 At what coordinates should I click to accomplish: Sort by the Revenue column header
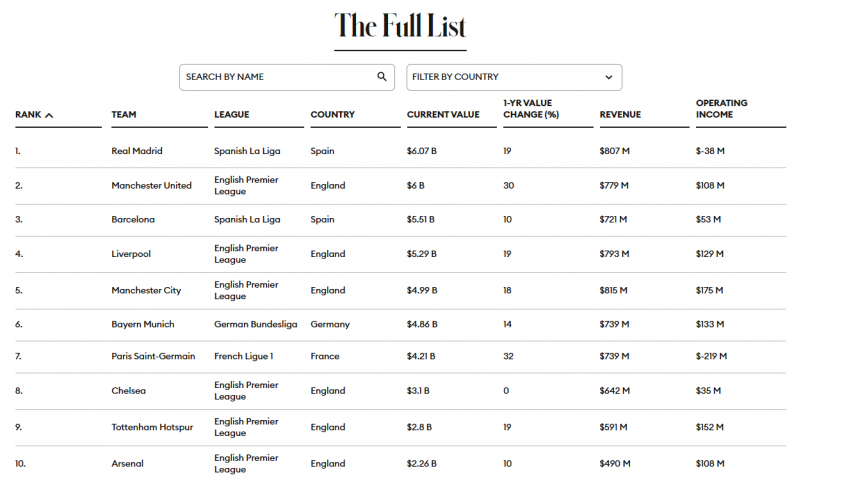click(620, 114)
